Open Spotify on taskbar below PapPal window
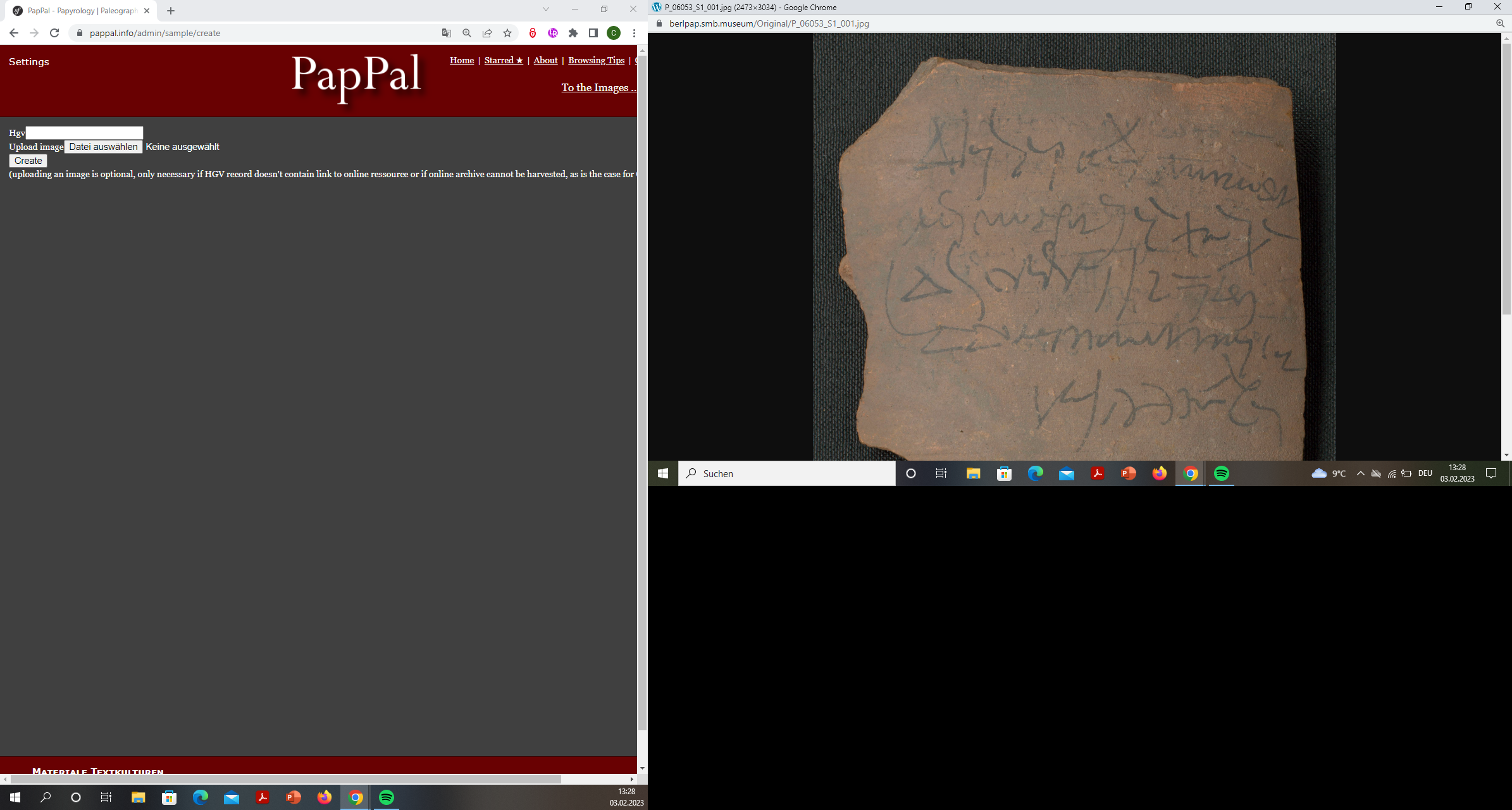The width and height of the screenshot is (1512, 810). (x=387, y=797)
